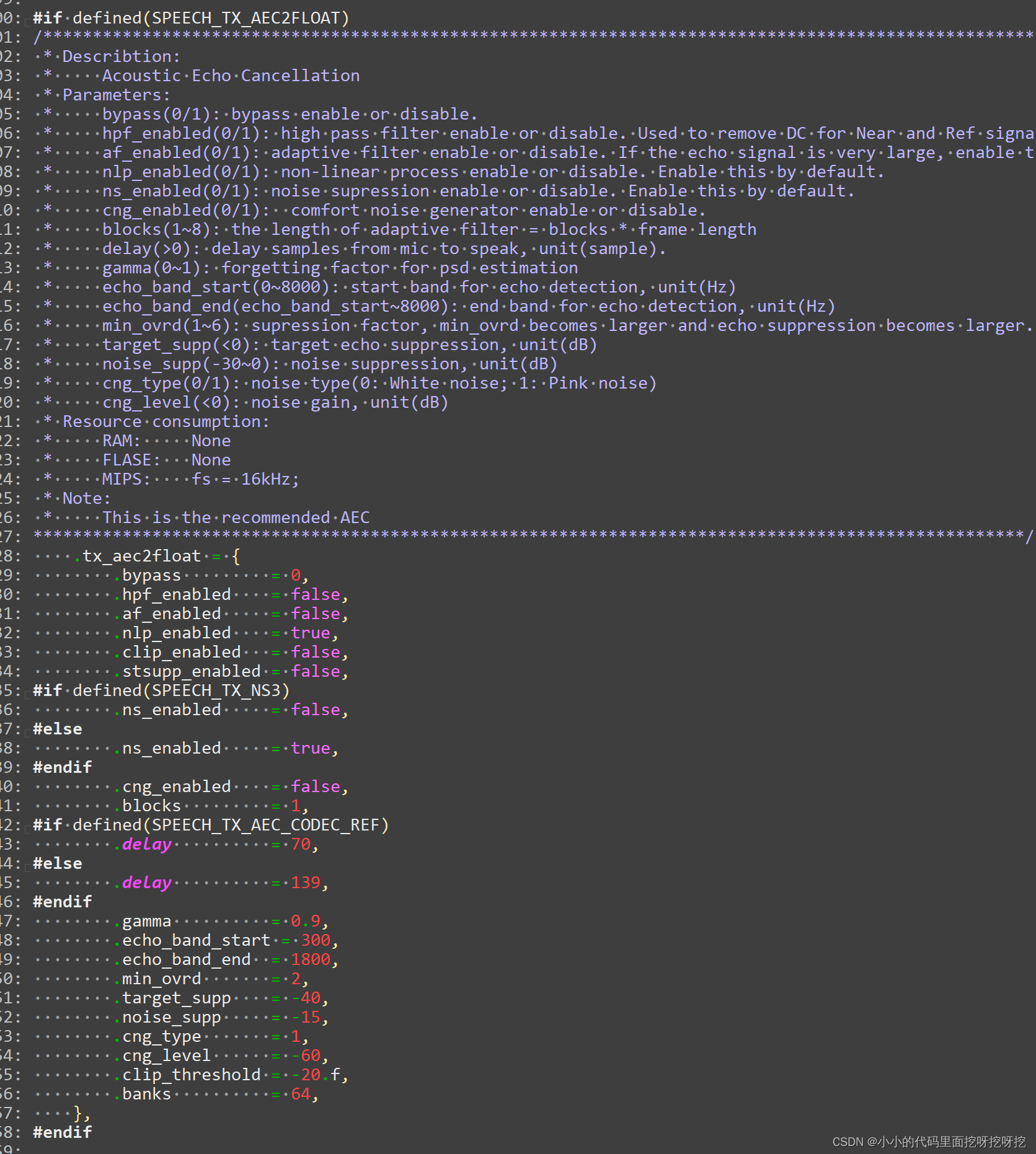
Task: Click 'MIPS: fs = 16kHz;' comment line
Action: tap(201, 479)
